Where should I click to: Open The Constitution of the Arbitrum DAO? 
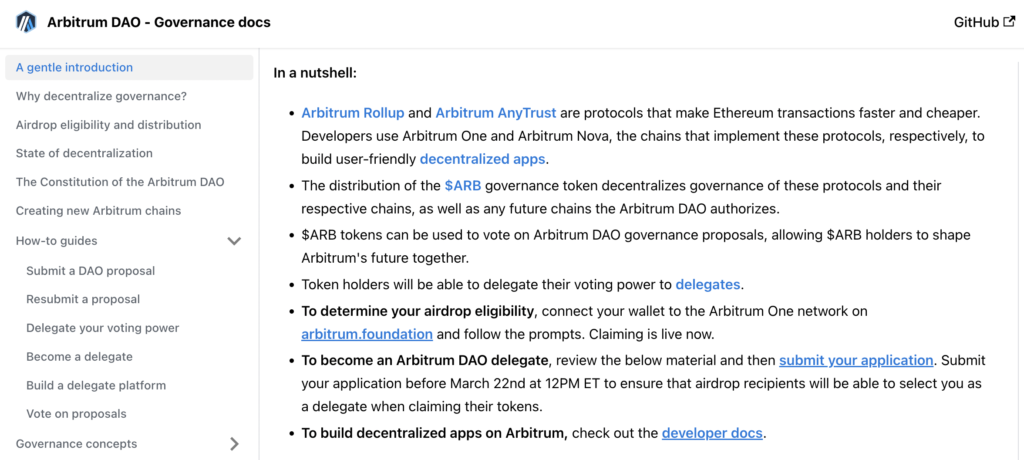pyautogui.click(x=120, y=182)
